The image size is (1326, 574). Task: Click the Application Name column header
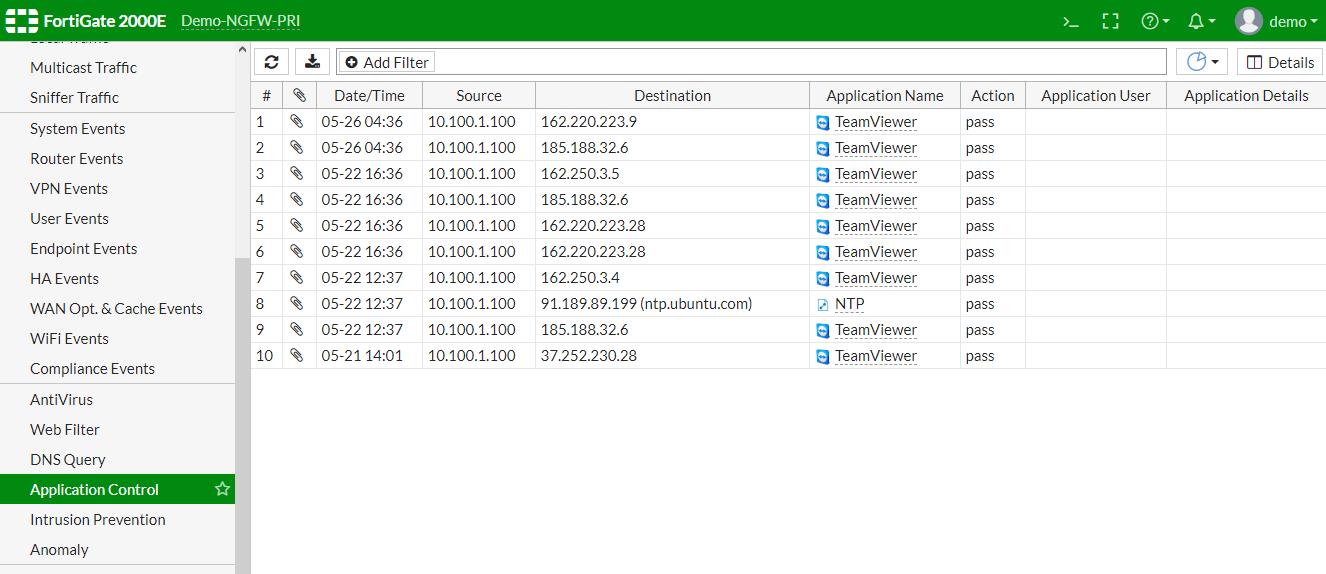(x=885, y=96)
